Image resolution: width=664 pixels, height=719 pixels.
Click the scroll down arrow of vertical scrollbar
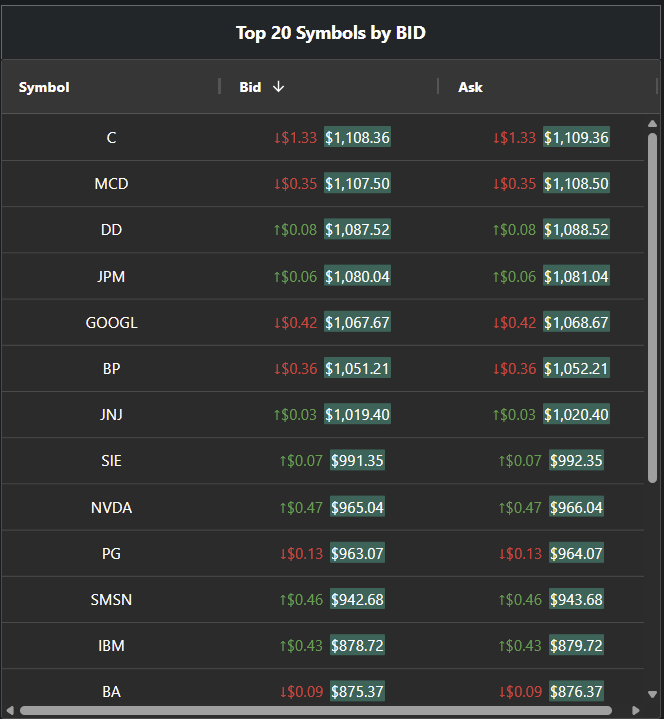pos(652,693)
